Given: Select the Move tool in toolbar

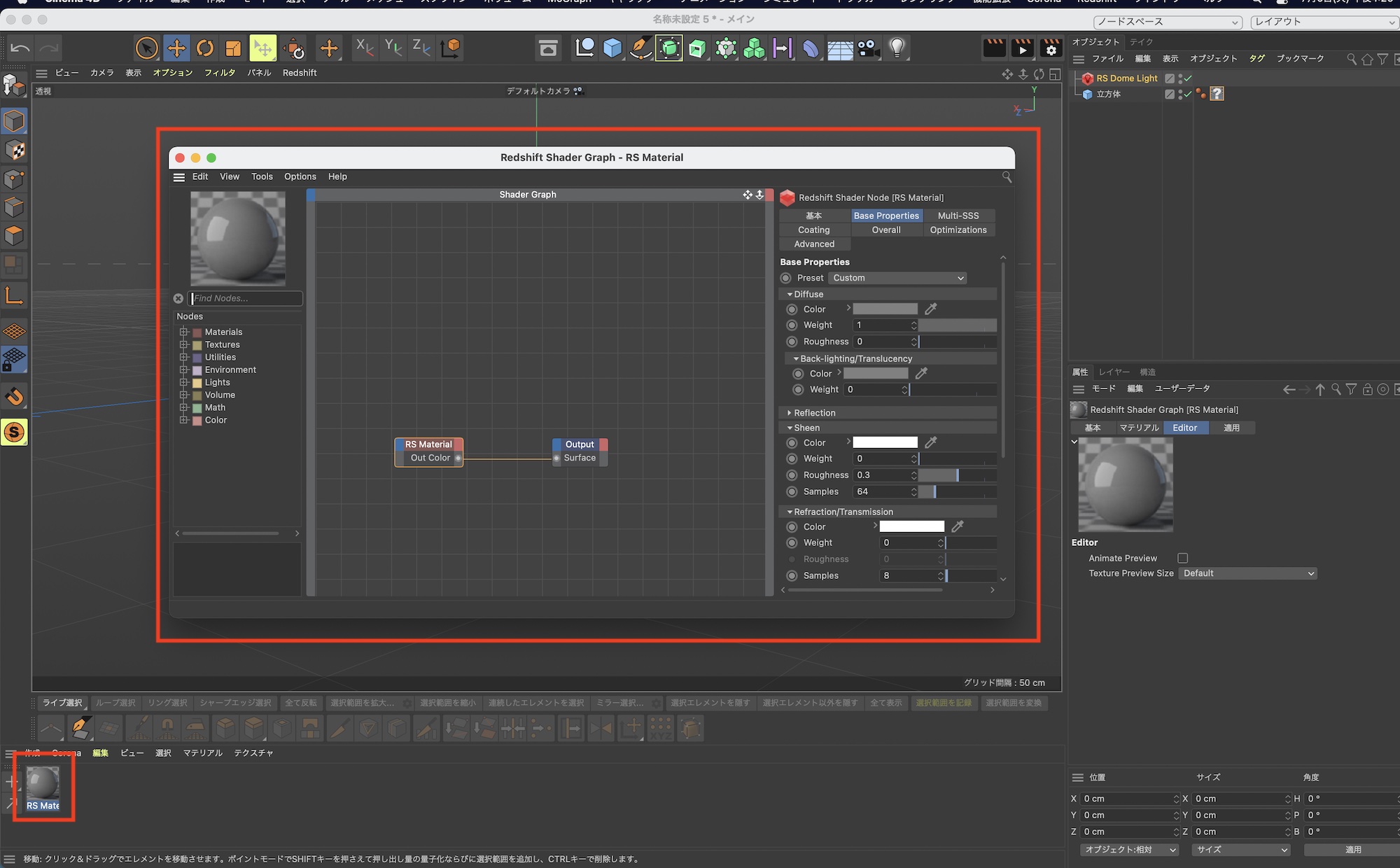Looking at the screenshot, I should 176,48.
